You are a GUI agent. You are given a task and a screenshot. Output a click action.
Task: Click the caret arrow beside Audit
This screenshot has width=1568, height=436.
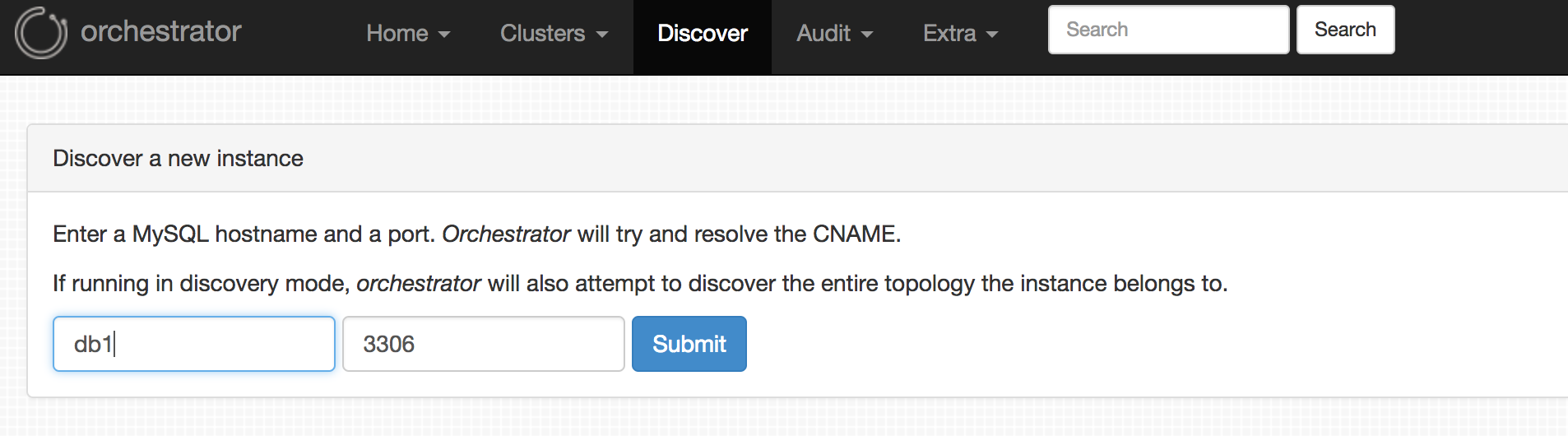click(867, 35)
